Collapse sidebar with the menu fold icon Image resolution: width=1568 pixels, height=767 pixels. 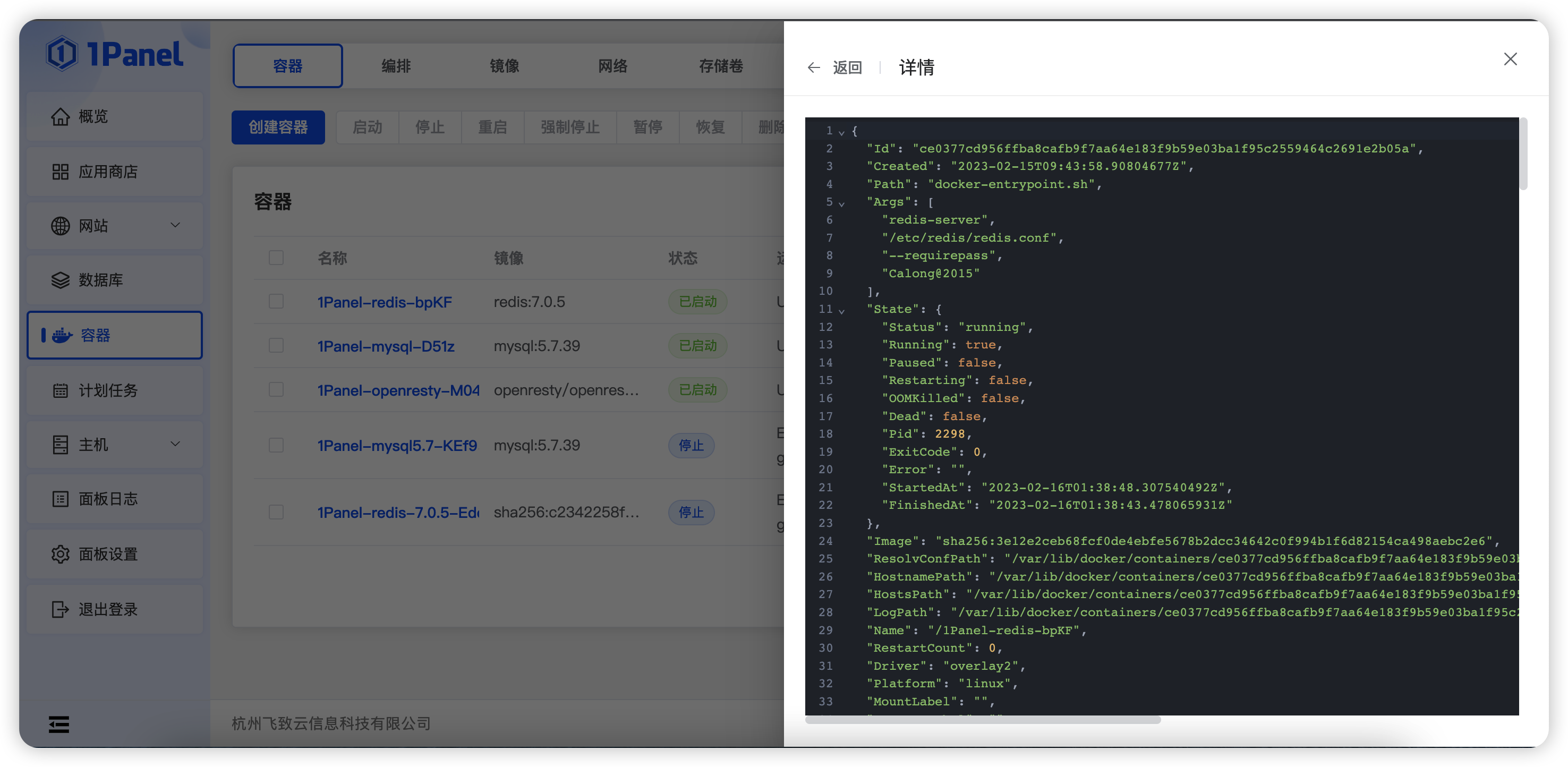58,724
